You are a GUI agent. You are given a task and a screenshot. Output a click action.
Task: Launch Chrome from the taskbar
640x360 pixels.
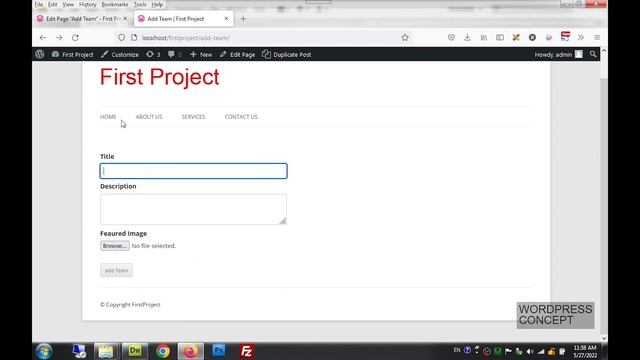pyautogui.click(x=162, y=351)
